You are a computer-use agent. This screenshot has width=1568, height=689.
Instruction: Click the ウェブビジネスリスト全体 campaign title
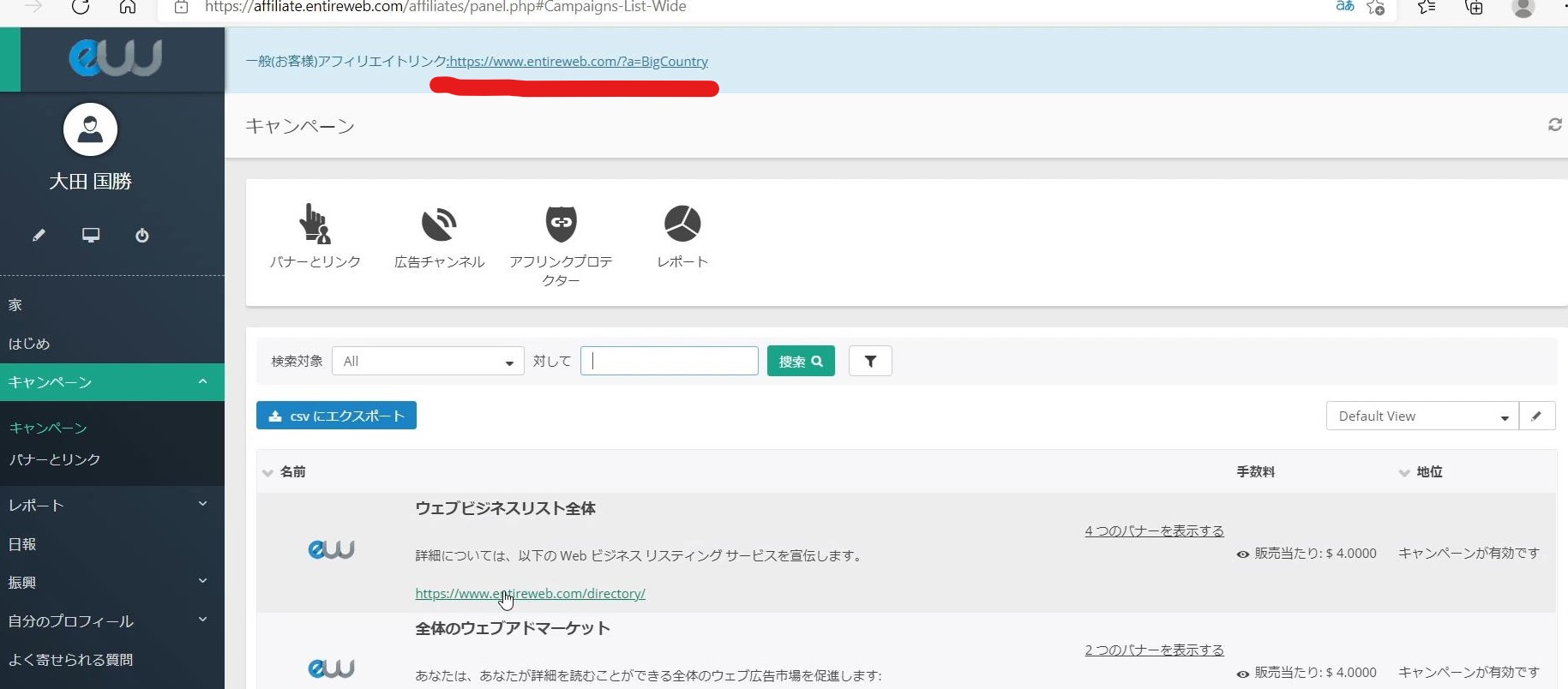505,508
